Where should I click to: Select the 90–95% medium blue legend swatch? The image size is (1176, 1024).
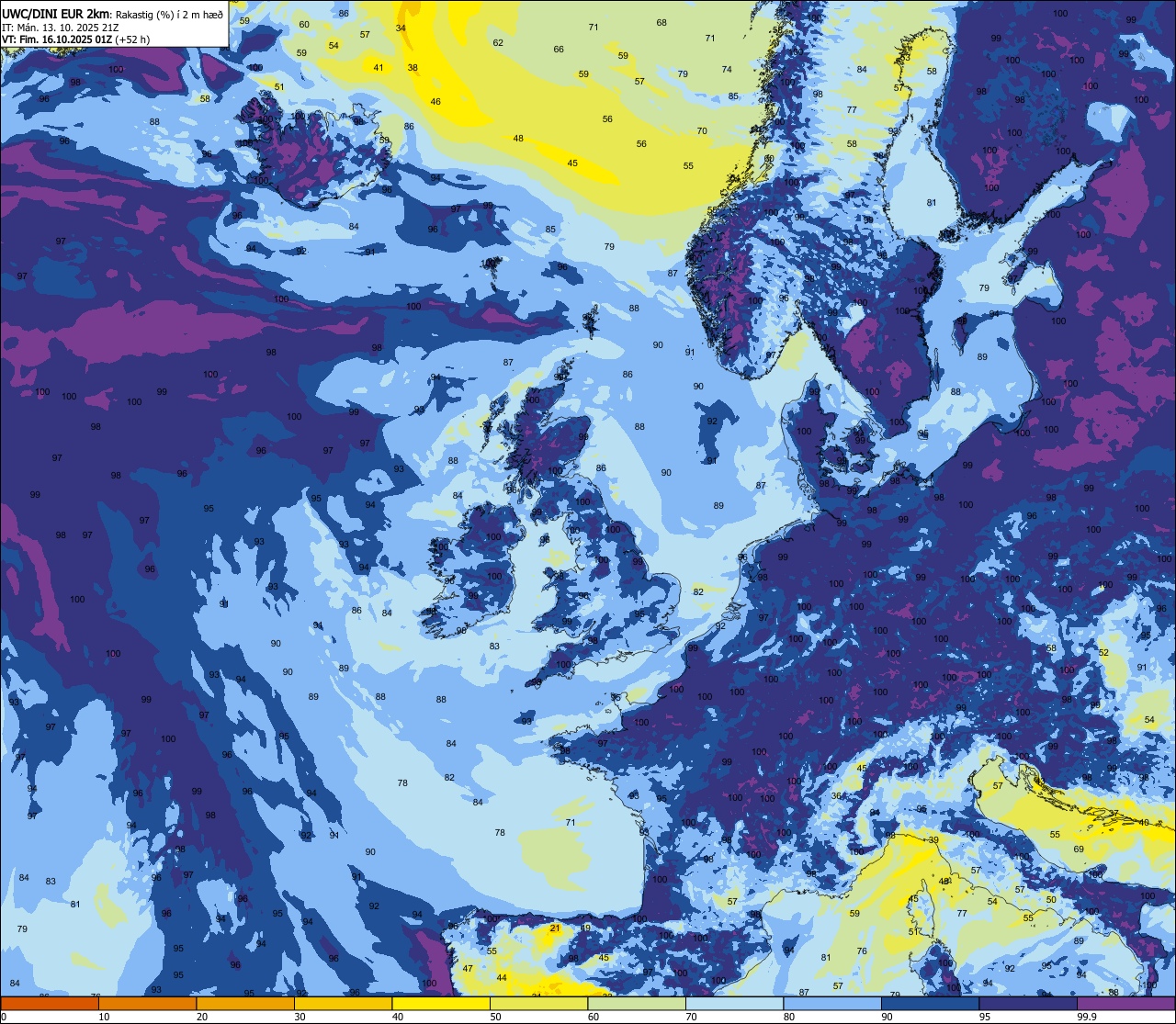tap(930, 1003)
